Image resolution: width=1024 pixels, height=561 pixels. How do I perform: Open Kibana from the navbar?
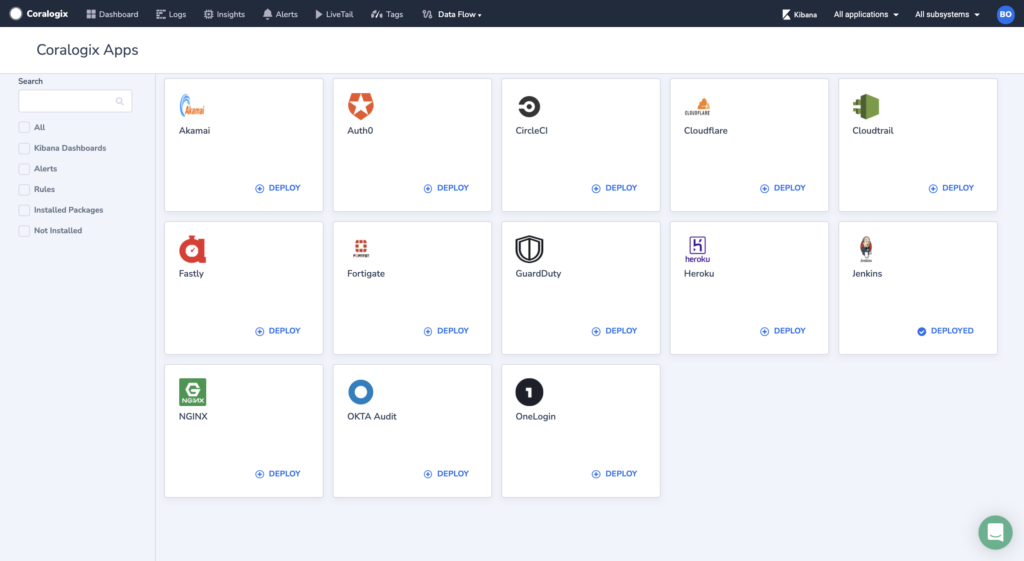[x=799, y=14]
